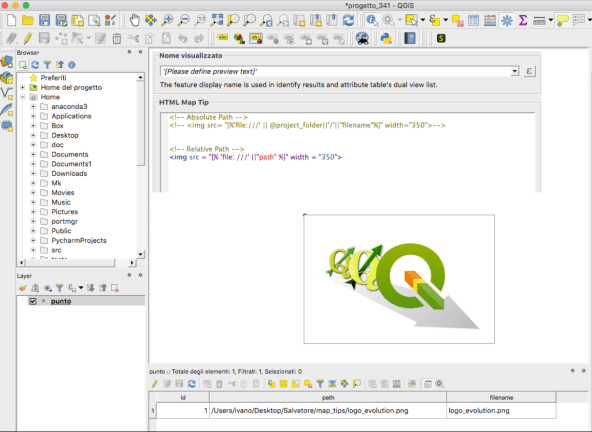Click the Zoom In magnifier tool

pos(167,20)
